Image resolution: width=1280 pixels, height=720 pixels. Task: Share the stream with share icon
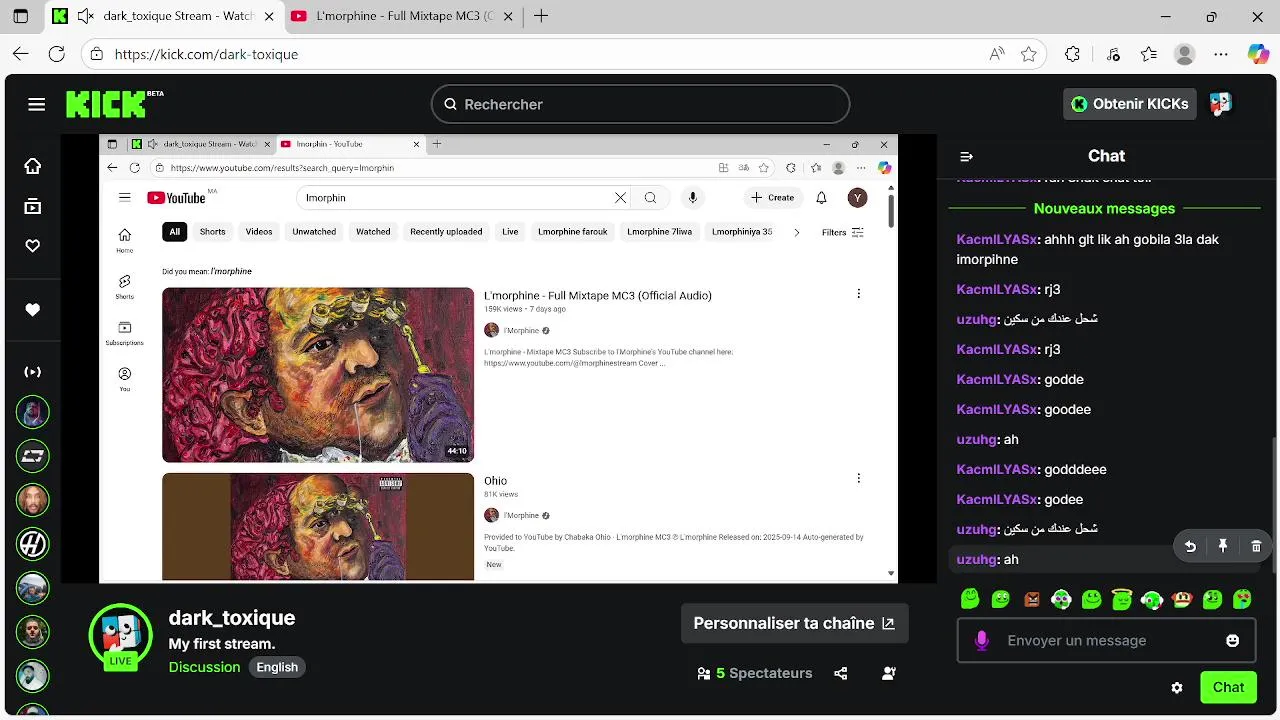click(841, 673)
